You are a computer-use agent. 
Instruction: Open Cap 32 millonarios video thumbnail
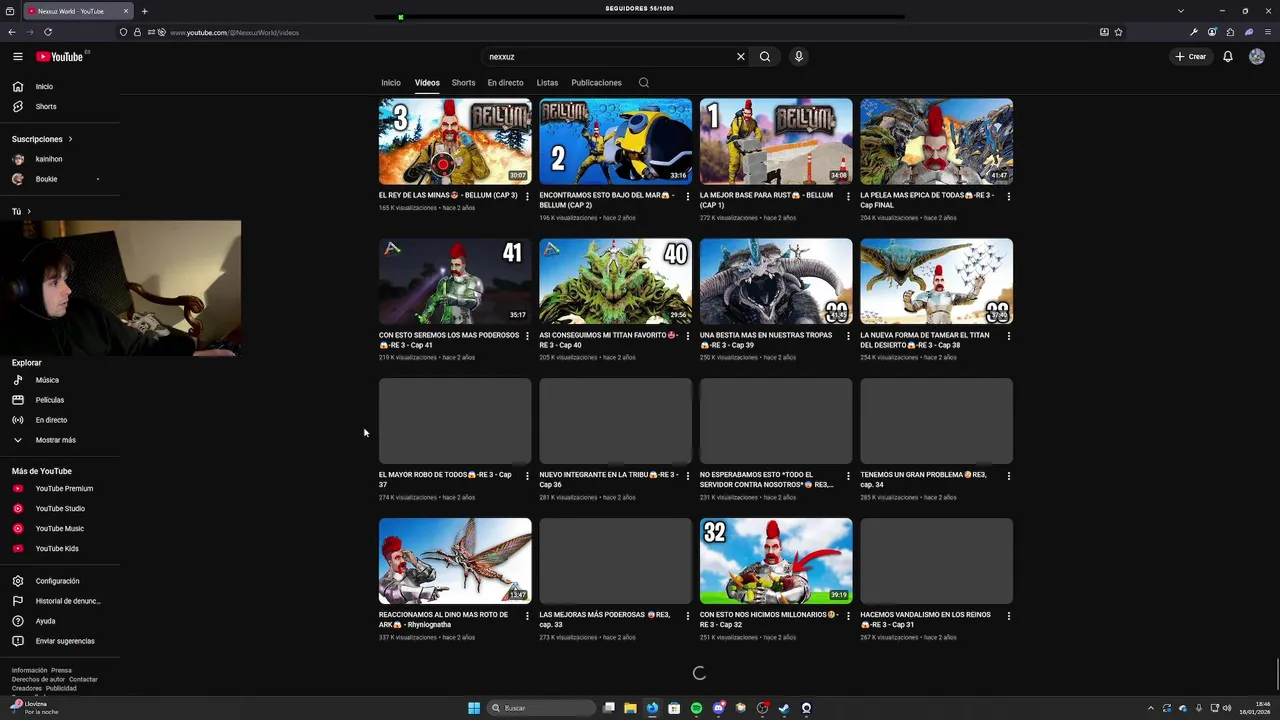(776, 561)
